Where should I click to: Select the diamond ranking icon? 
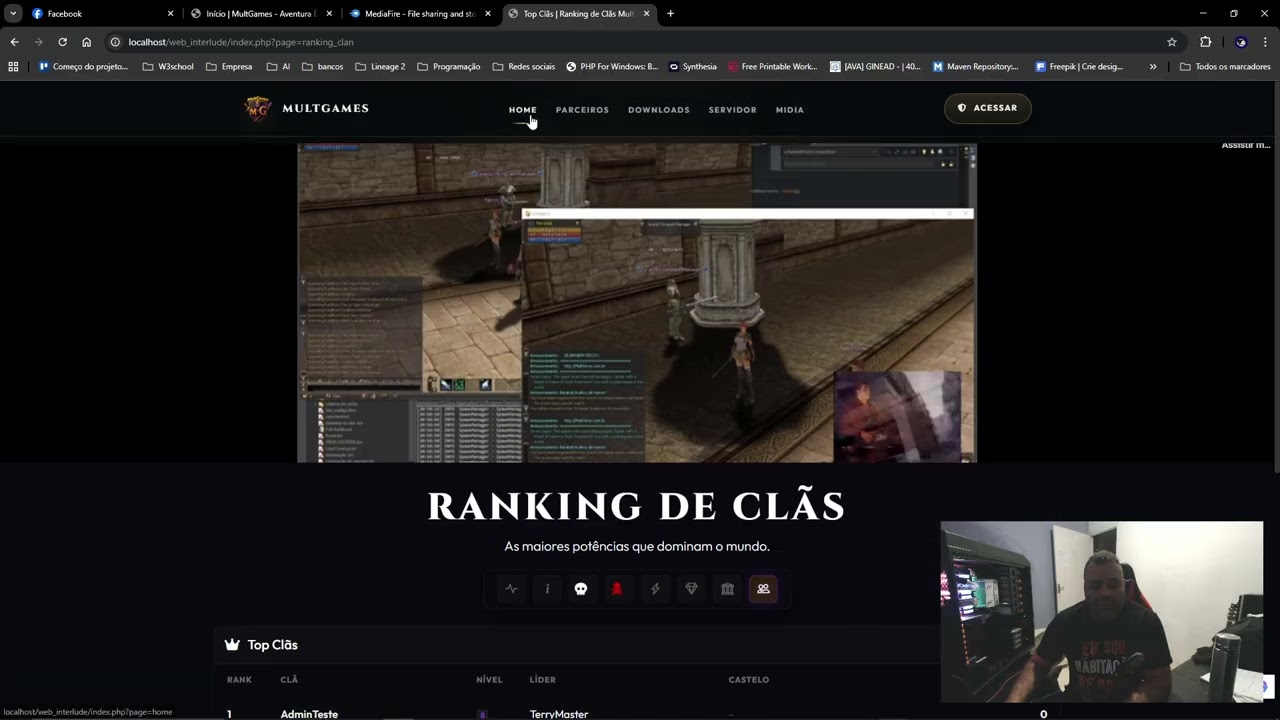691,589
